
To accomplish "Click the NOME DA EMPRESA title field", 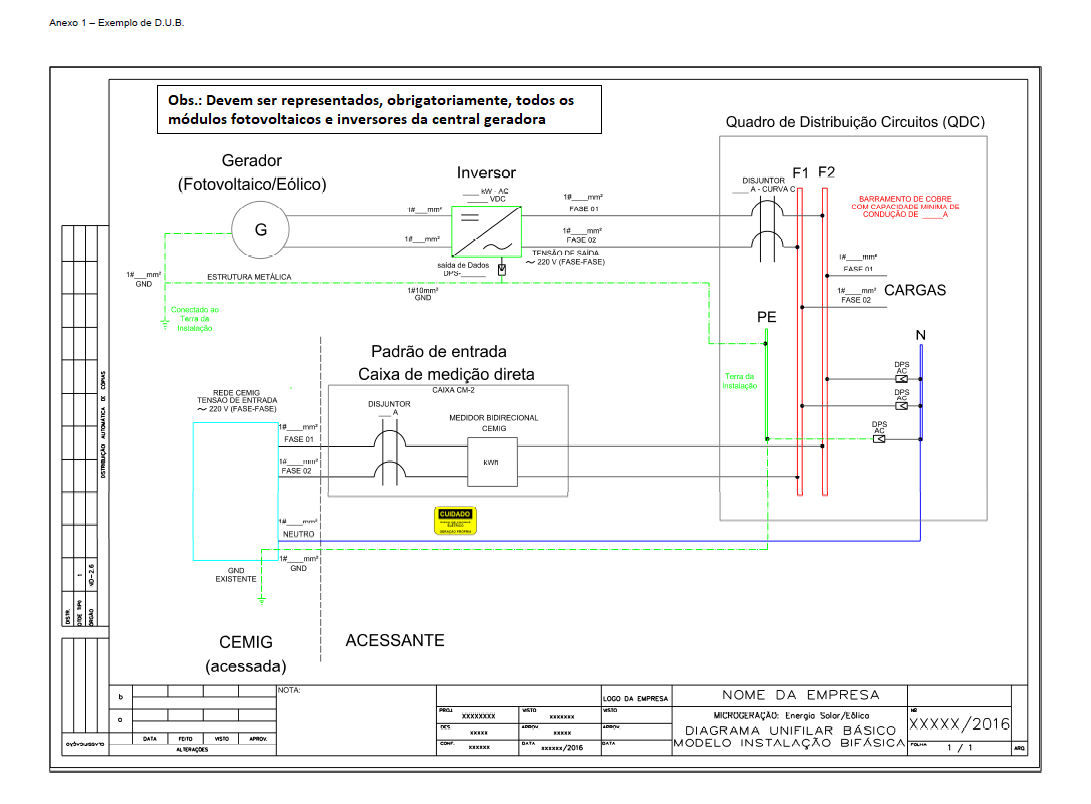I will click(x=800, y=695).
